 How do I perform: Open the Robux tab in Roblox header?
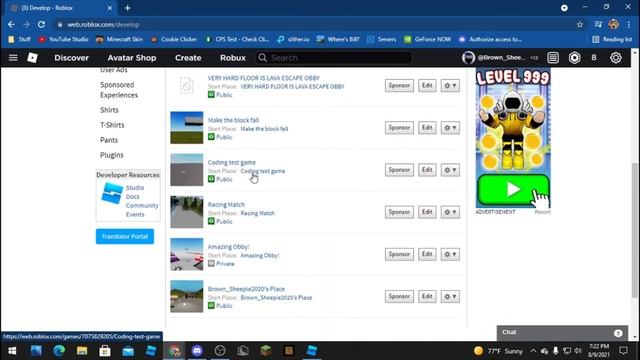(x=233, y=58)
